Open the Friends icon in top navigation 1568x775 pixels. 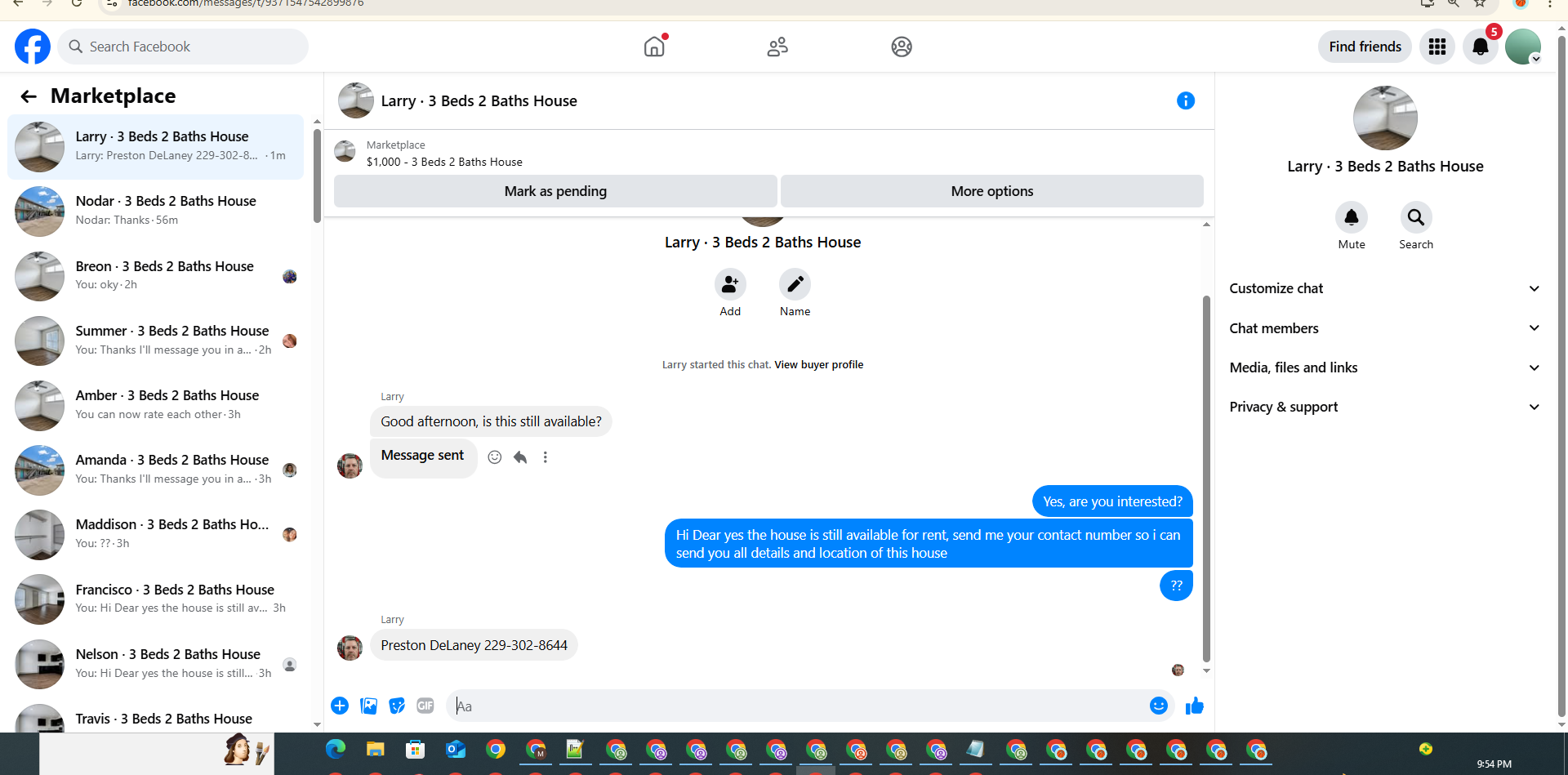tap(777, 47)
